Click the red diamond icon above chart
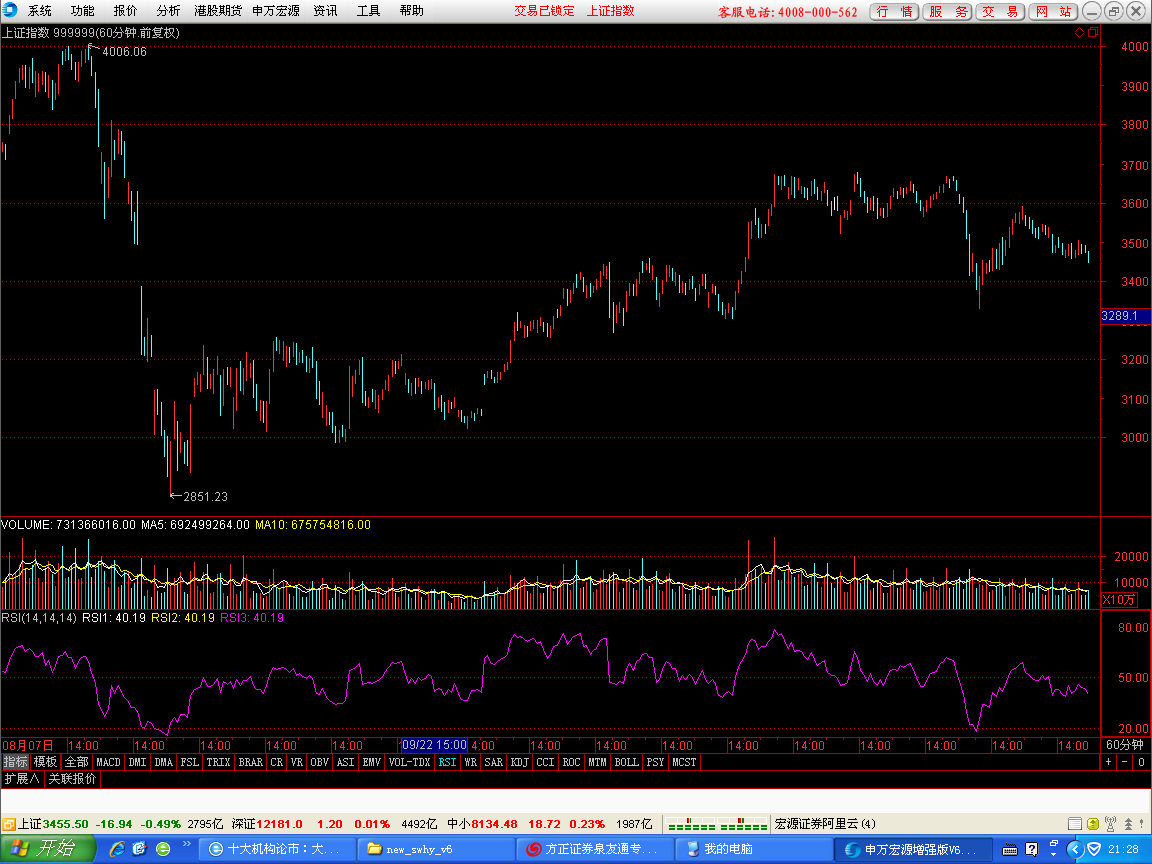Viewport: 1152px width, 864px height. [x=1079, y=32]
